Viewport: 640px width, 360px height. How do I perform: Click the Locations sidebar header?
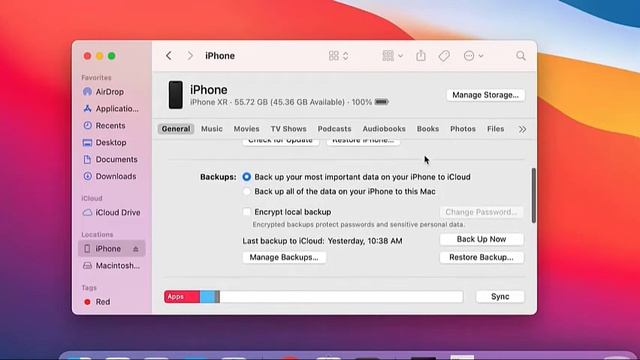97,235
